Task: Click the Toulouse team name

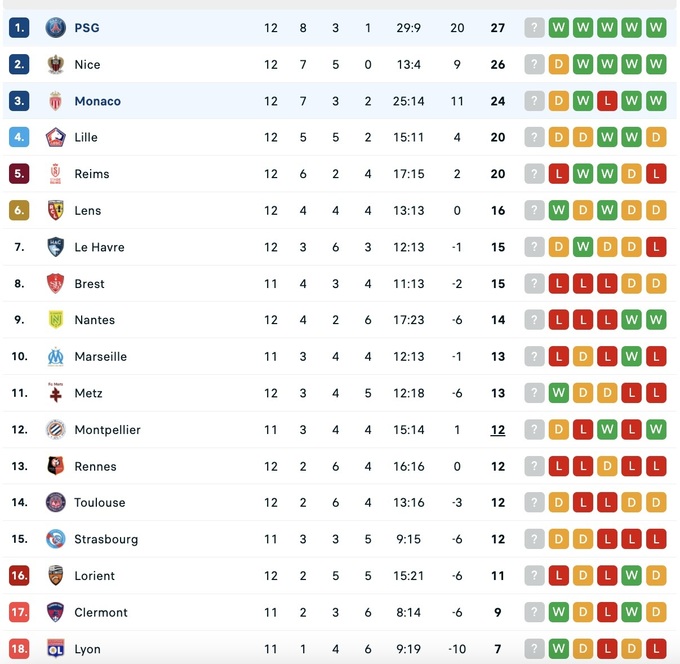Action: pos(100,503)
